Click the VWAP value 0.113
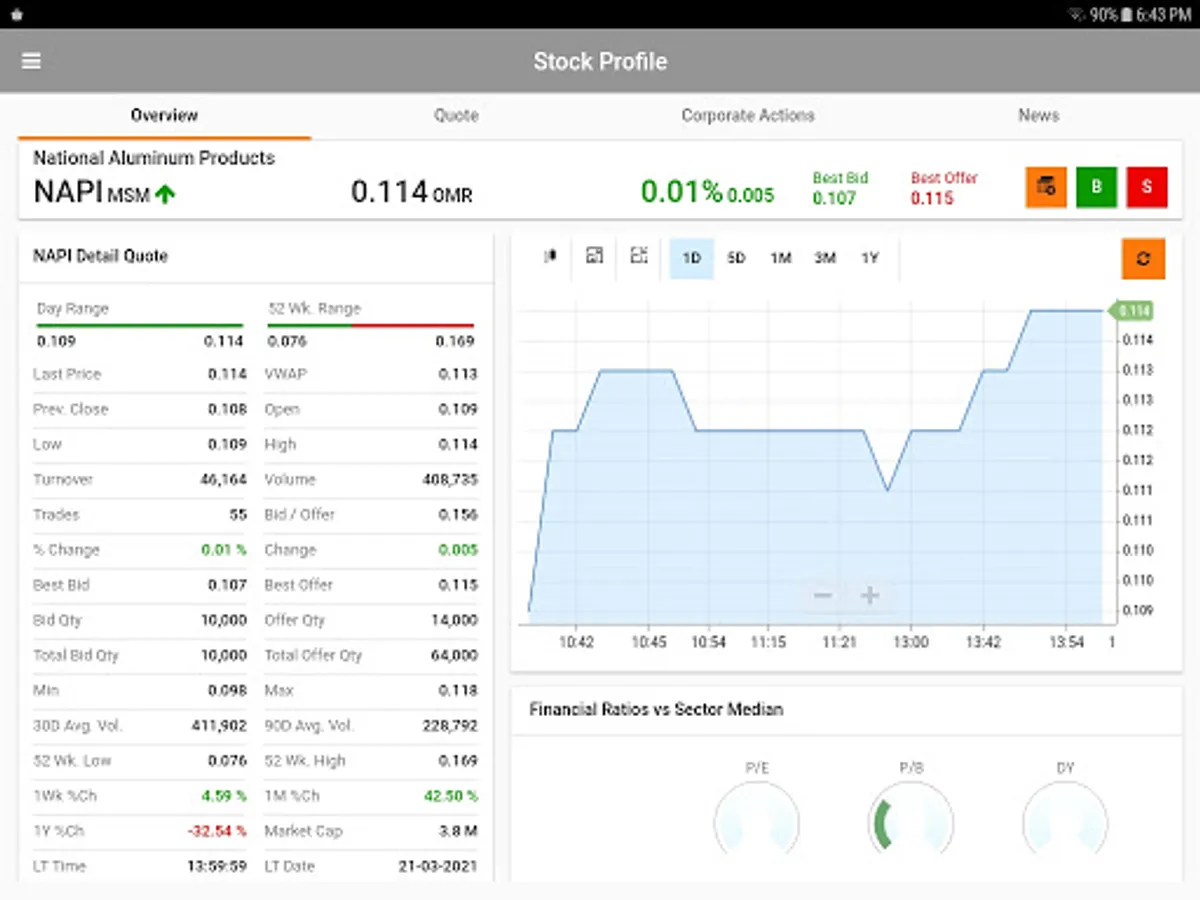Viewport: 1200px width, 900px height. coord(458,374)
